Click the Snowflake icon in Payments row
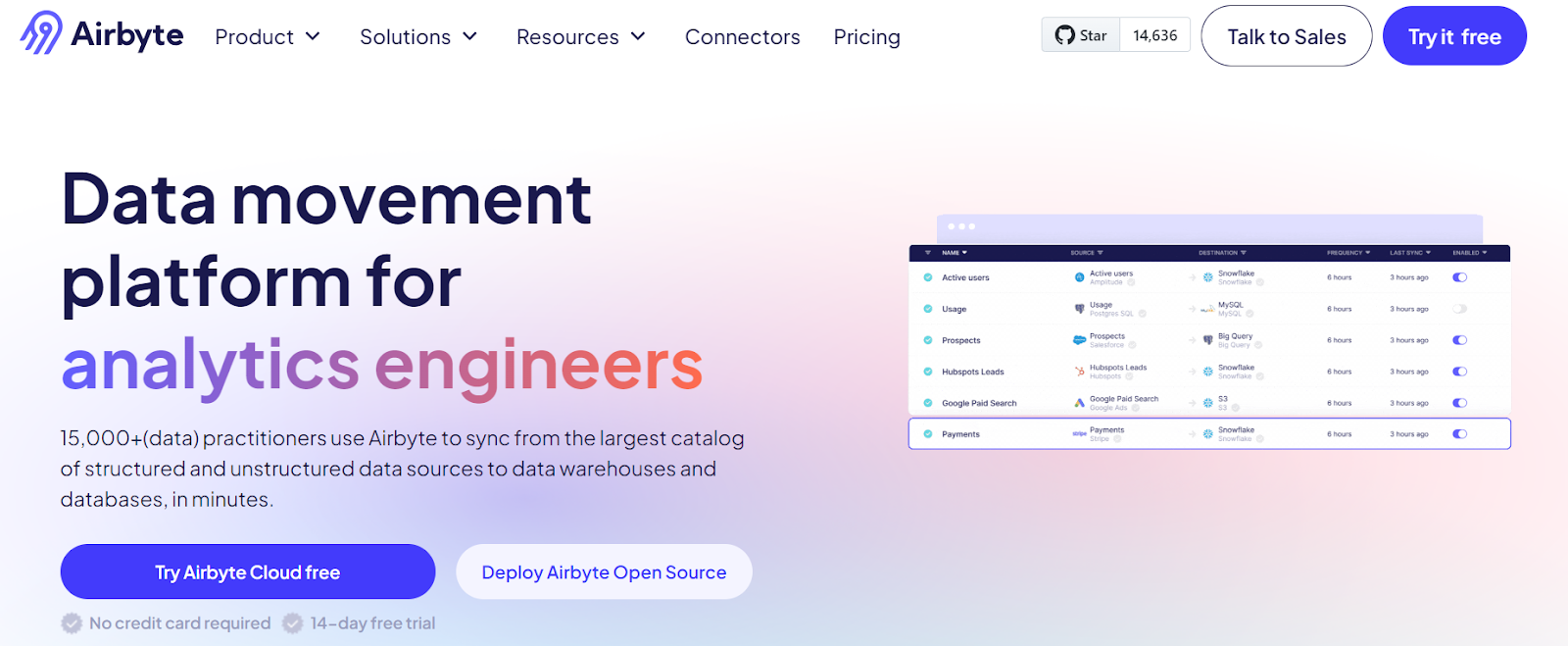Screen dimensions: 1568x646 [x=1208, y=433]
